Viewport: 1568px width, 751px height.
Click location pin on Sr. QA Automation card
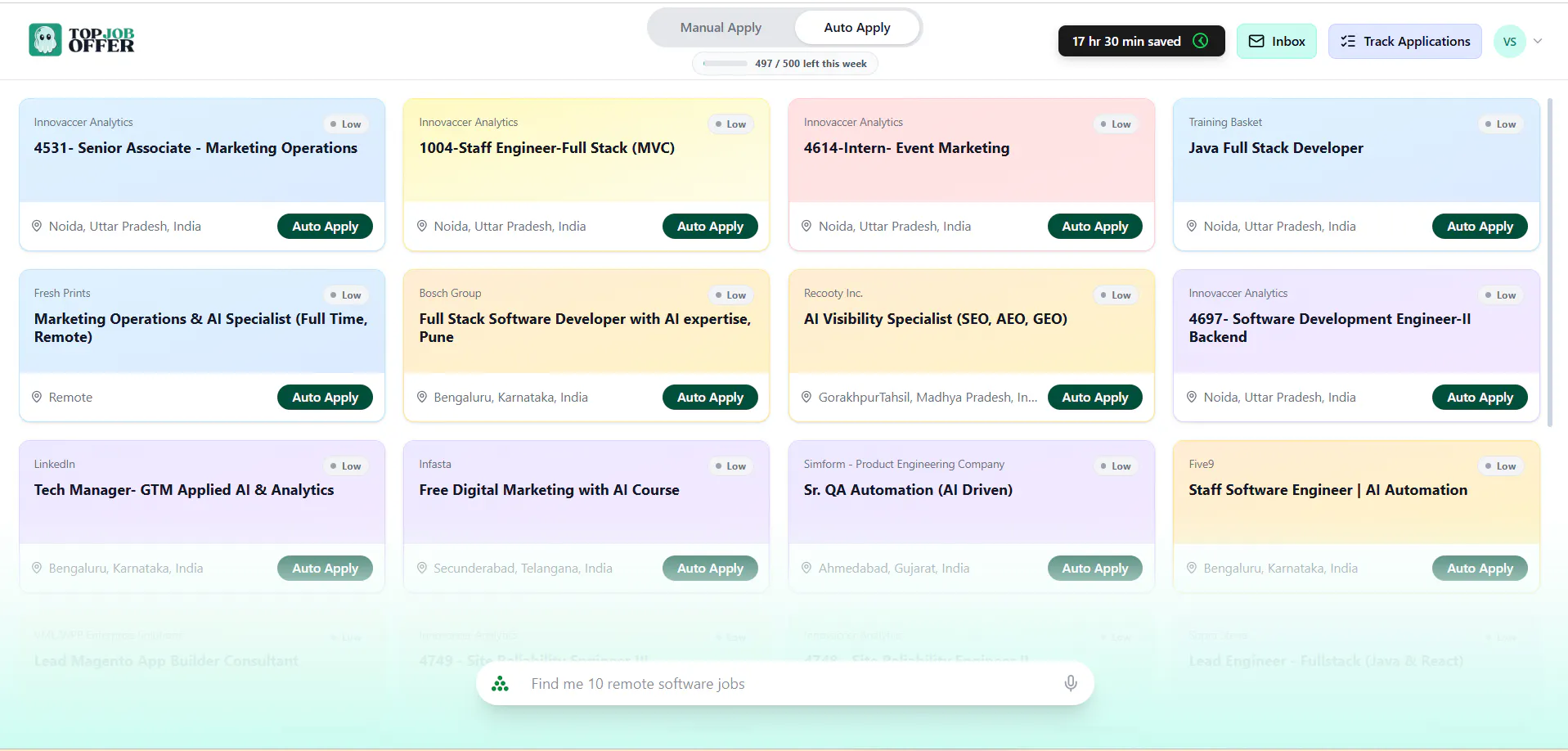(806, 568)
